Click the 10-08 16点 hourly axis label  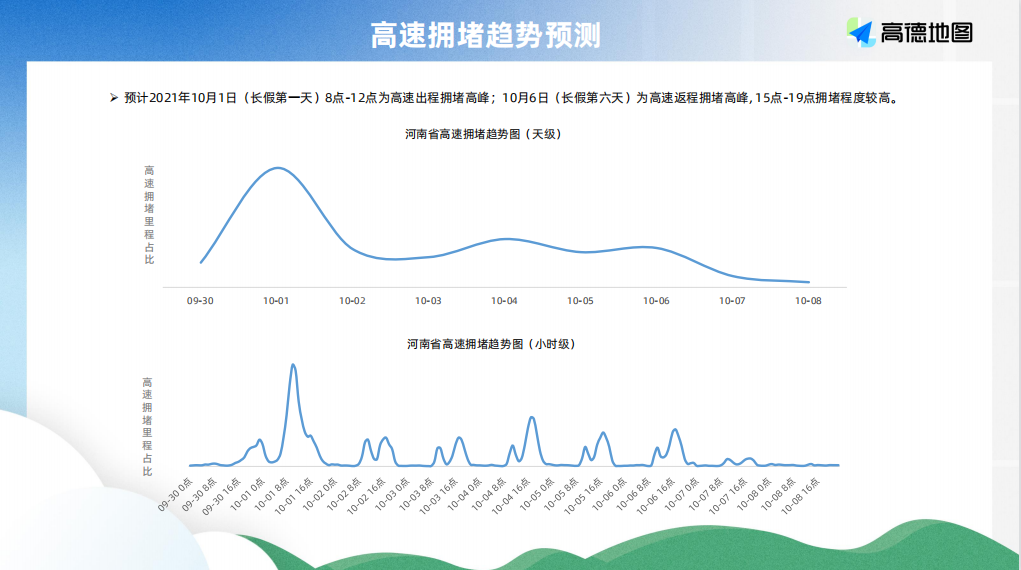pos(800,496)
